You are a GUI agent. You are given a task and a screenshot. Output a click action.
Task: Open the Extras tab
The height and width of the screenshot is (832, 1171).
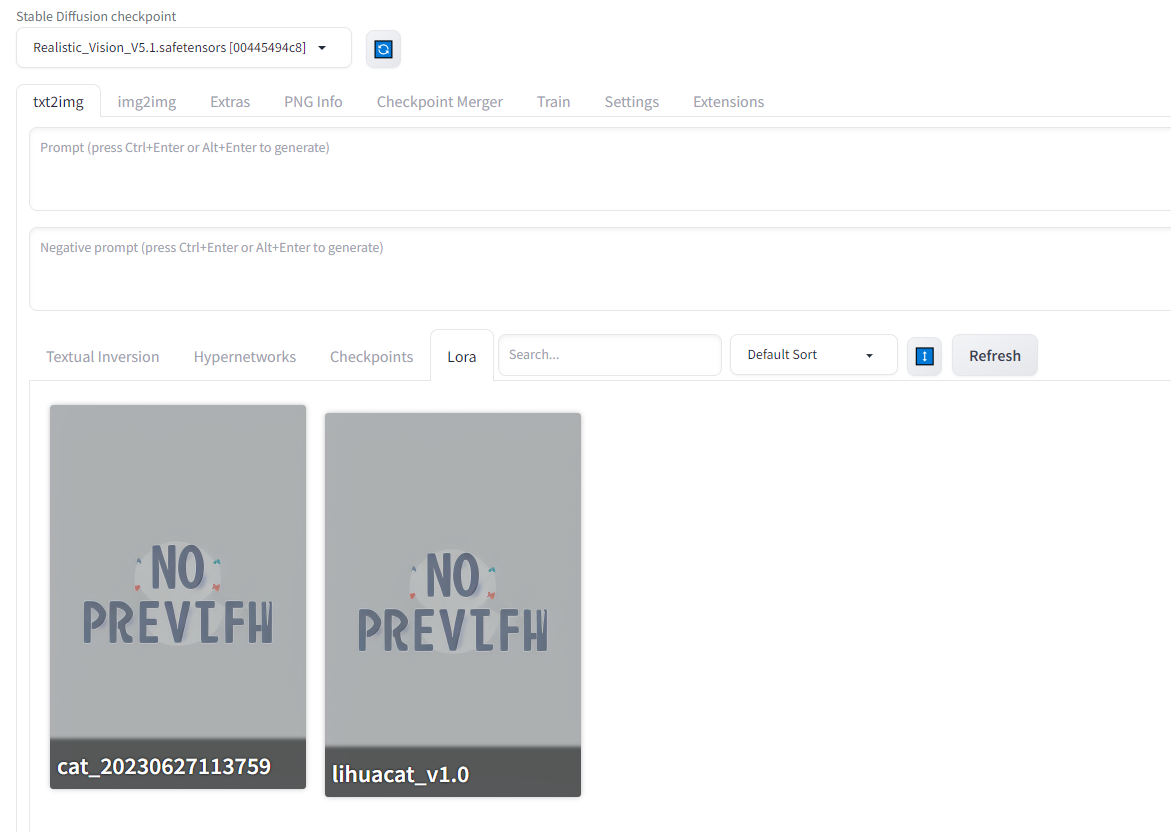point(230,101)
